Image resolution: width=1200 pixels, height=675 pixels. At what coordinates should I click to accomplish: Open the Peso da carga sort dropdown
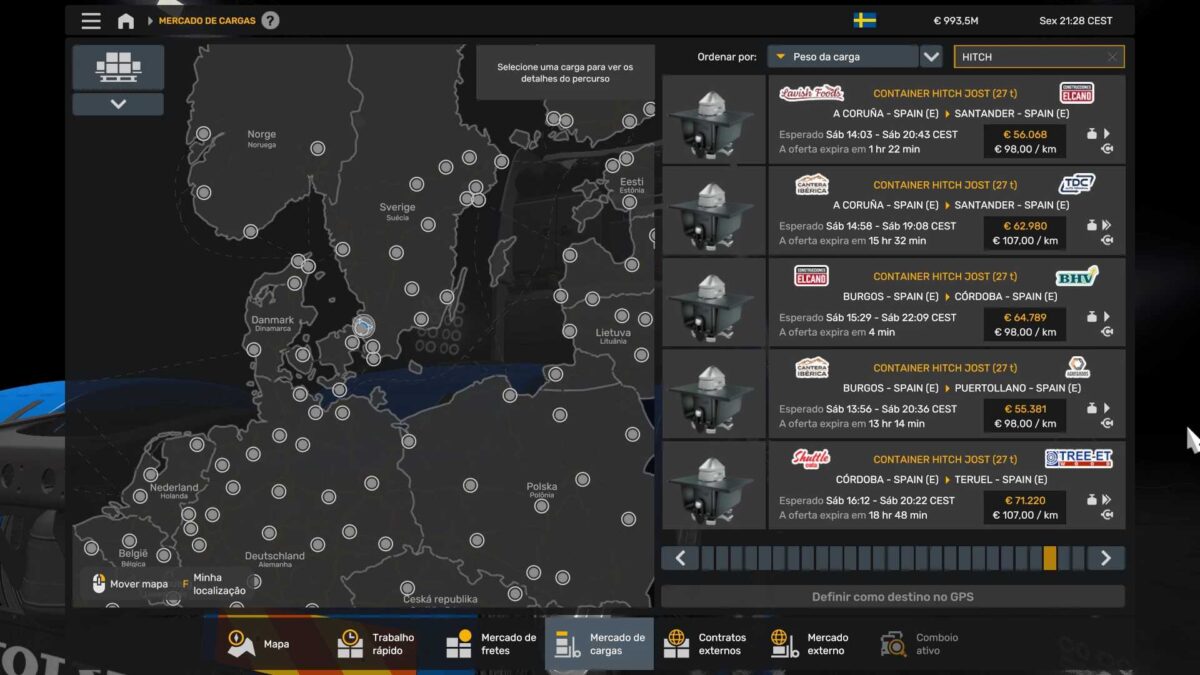pyautogui.click(x=842, y=57)
